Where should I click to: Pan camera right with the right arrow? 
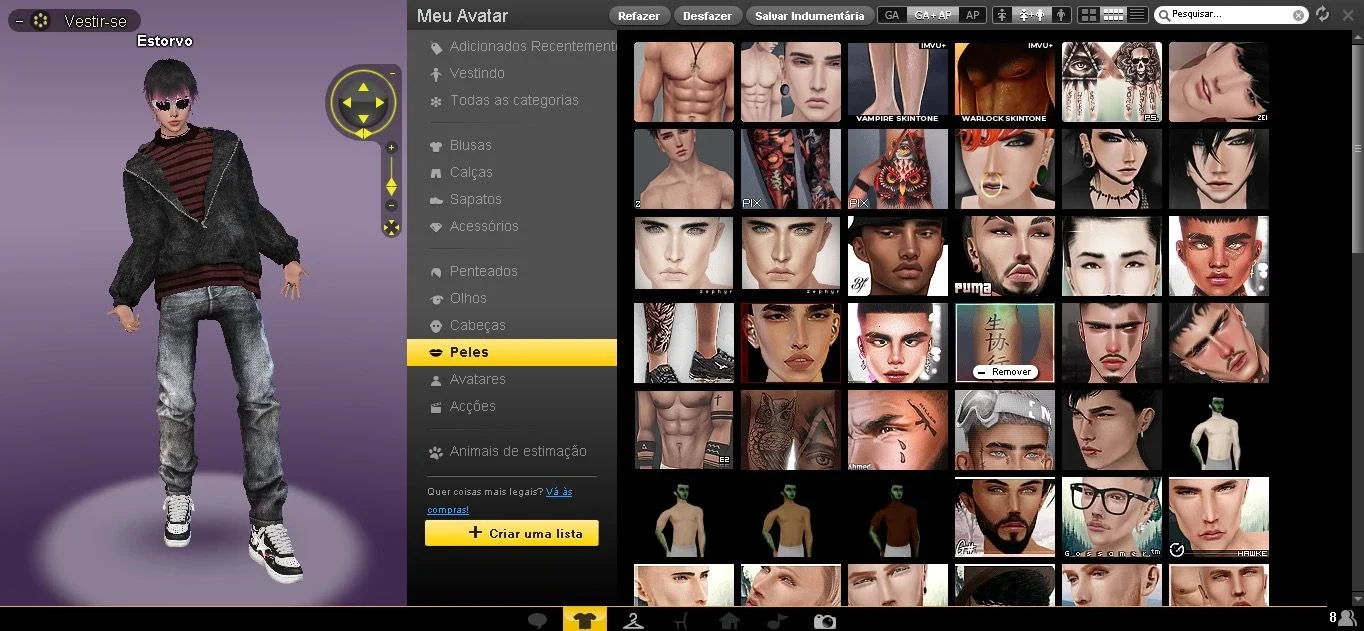point(380,101)
